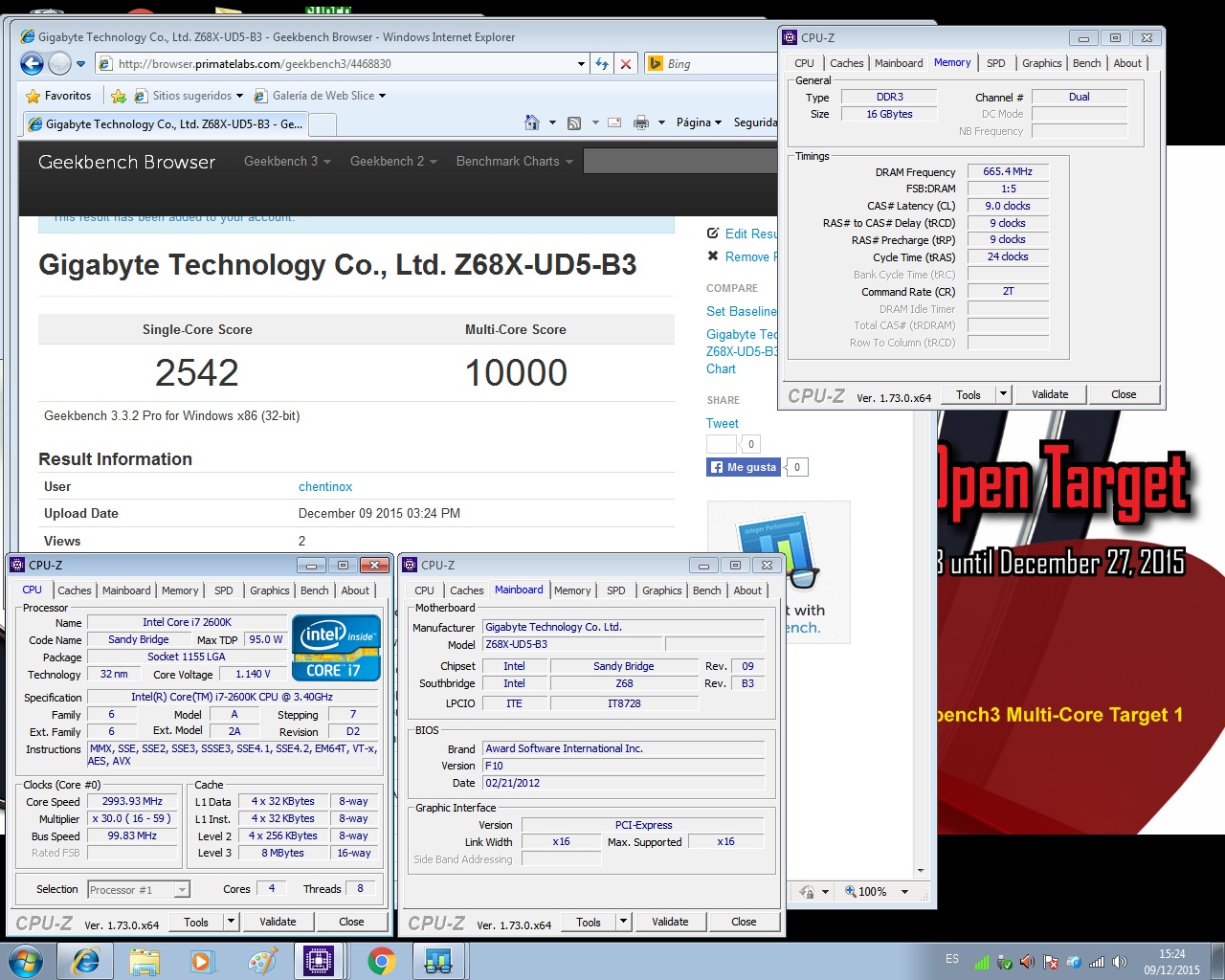Stop loading with the red X icon
Viewport: 1225px width, 980px height.
(x=626, y=64)
